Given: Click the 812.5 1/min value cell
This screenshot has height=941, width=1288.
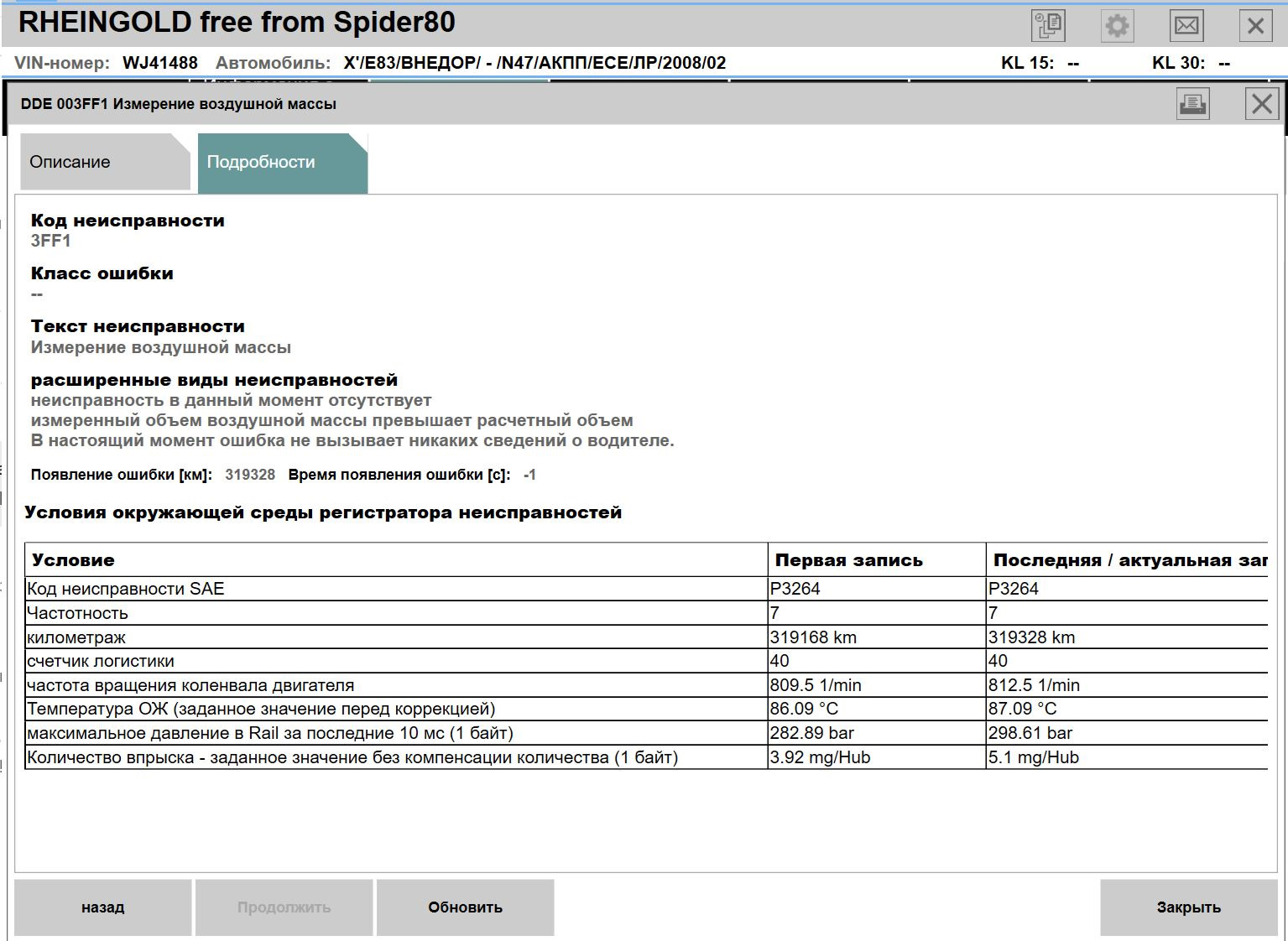Looking at the screenshot, I should click(1127, 685).
